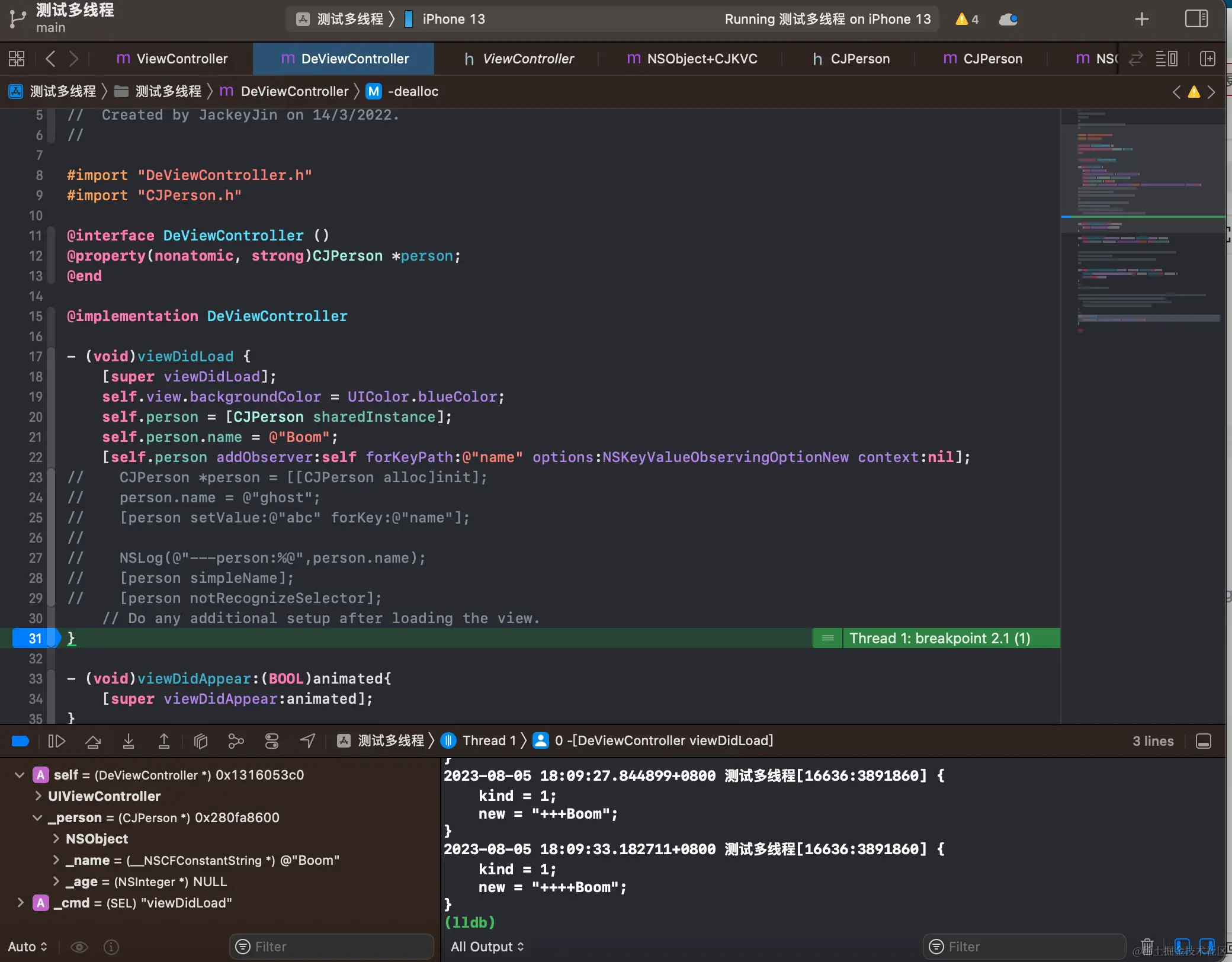Screen dimensions: 1232x962
Task: Open the source control branch icon
Action: coord(18,20)
